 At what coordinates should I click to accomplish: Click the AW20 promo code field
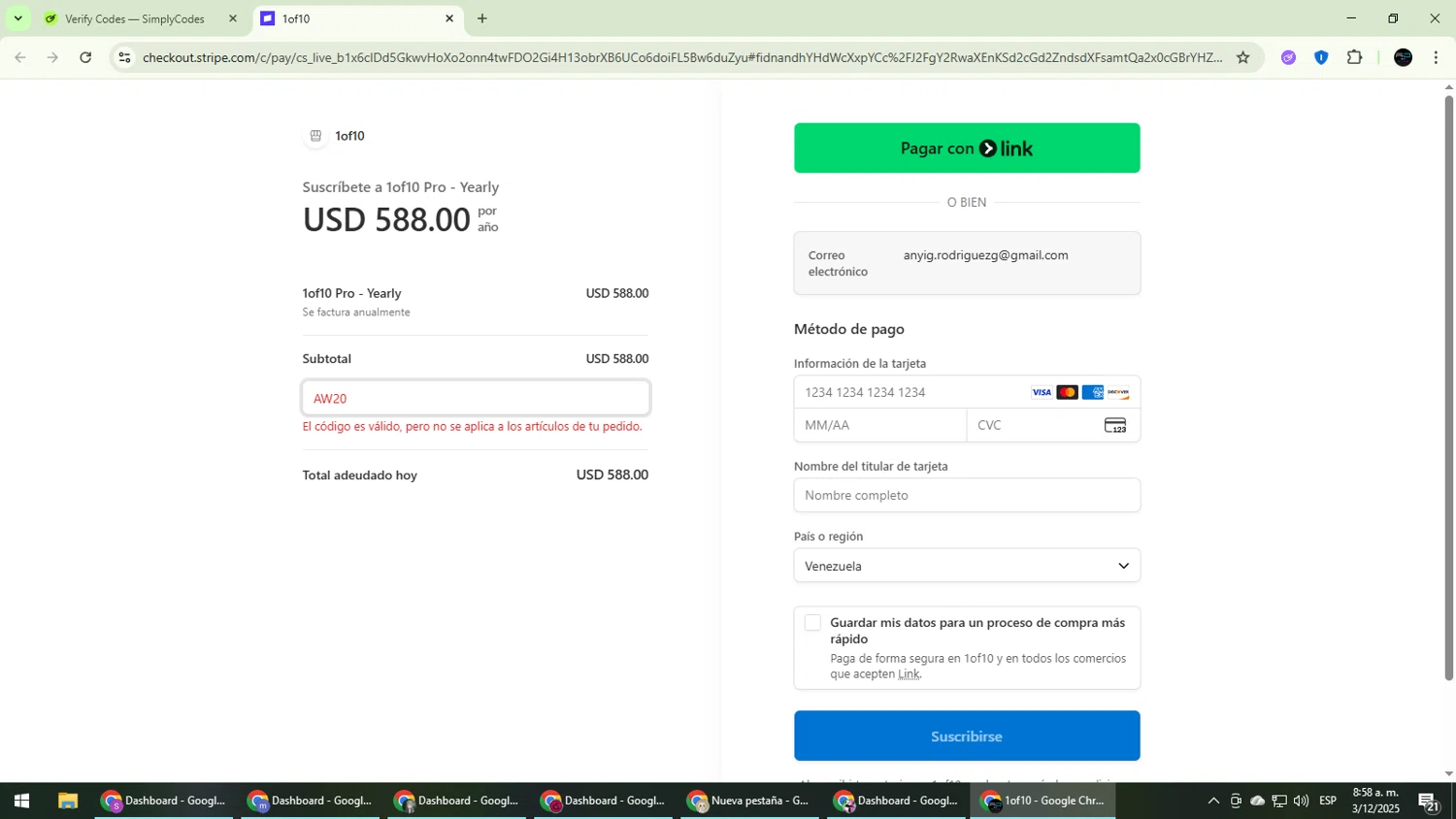click(476, 398)
